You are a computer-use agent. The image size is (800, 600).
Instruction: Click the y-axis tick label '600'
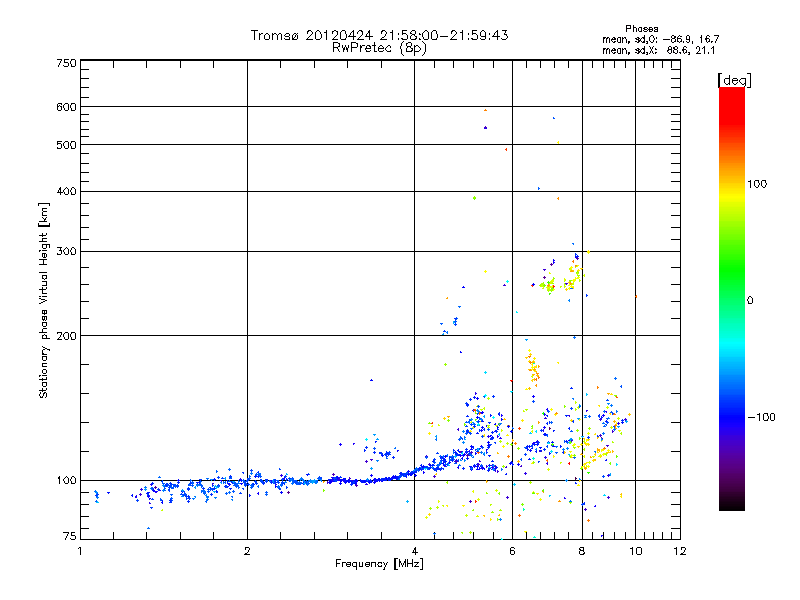coord(66,107)
